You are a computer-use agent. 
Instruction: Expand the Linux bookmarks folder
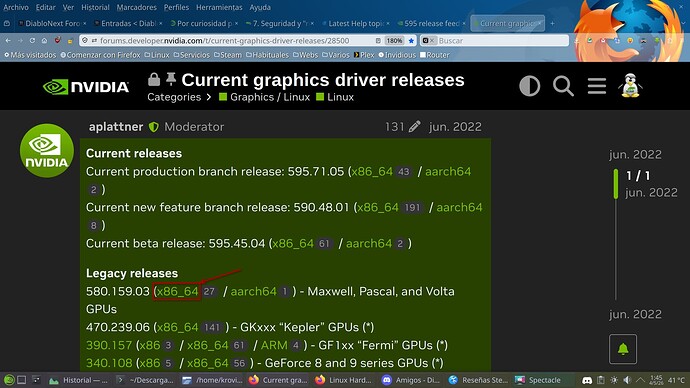[x=157, y=55]
